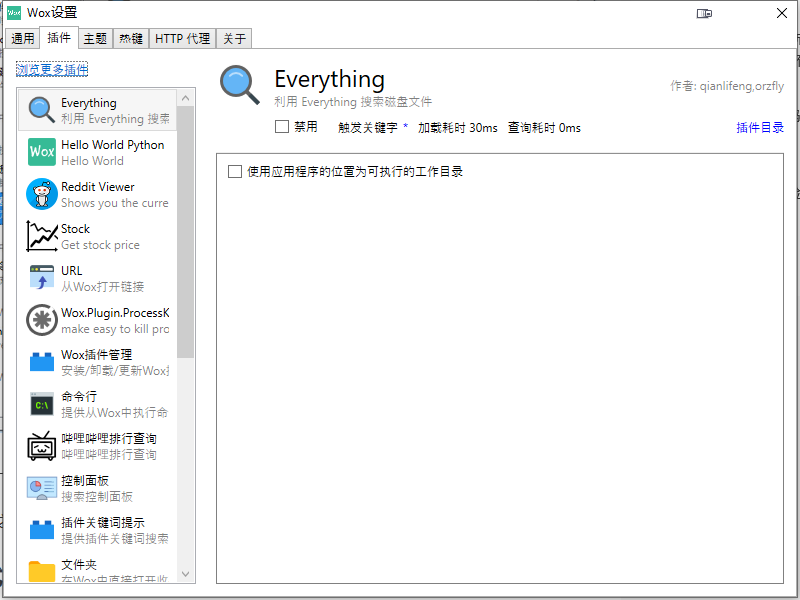The height and width of the screenshot is (600, 800).
Task: Pick the URL plugin icon
Action: click(41, 278)
